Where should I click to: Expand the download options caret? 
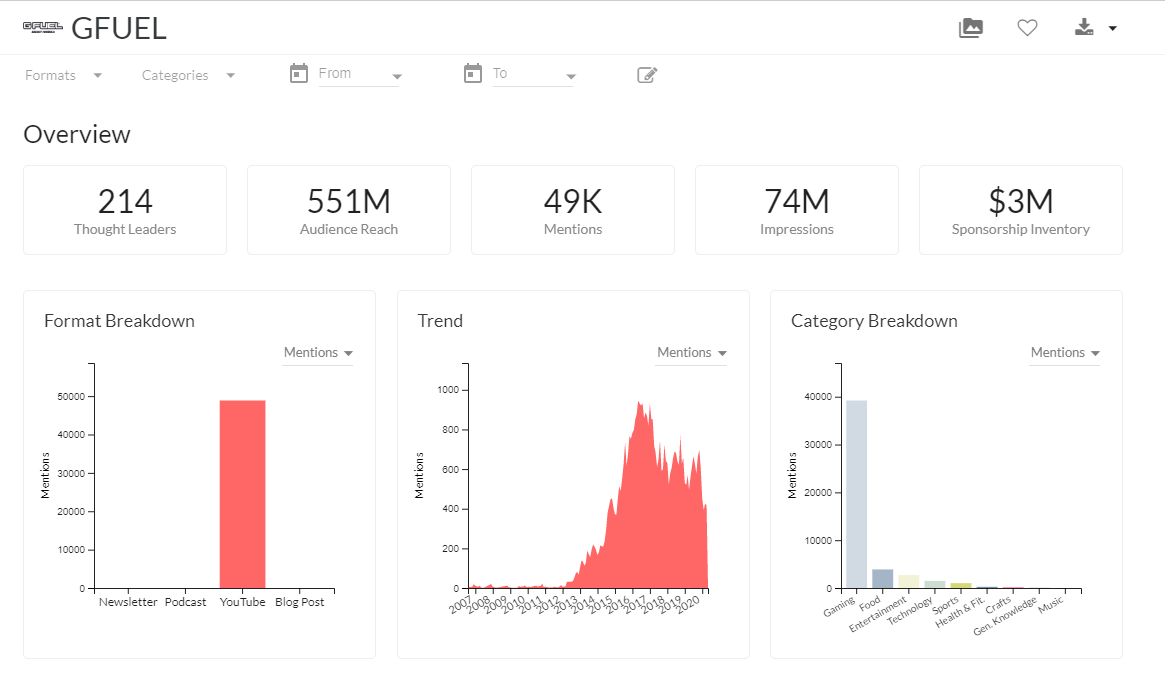[1112, 28]
